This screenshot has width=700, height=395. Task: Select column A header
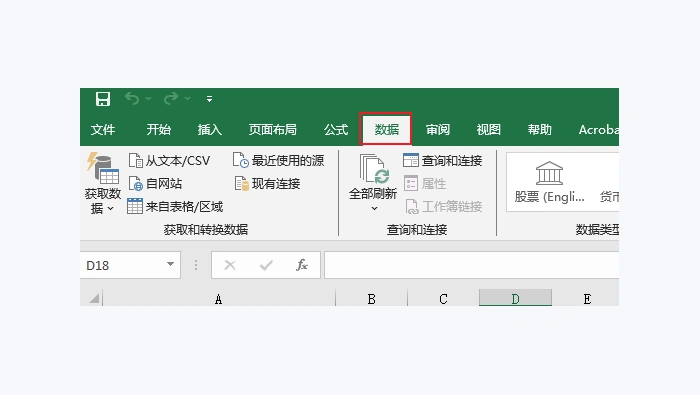coord(219,298)
